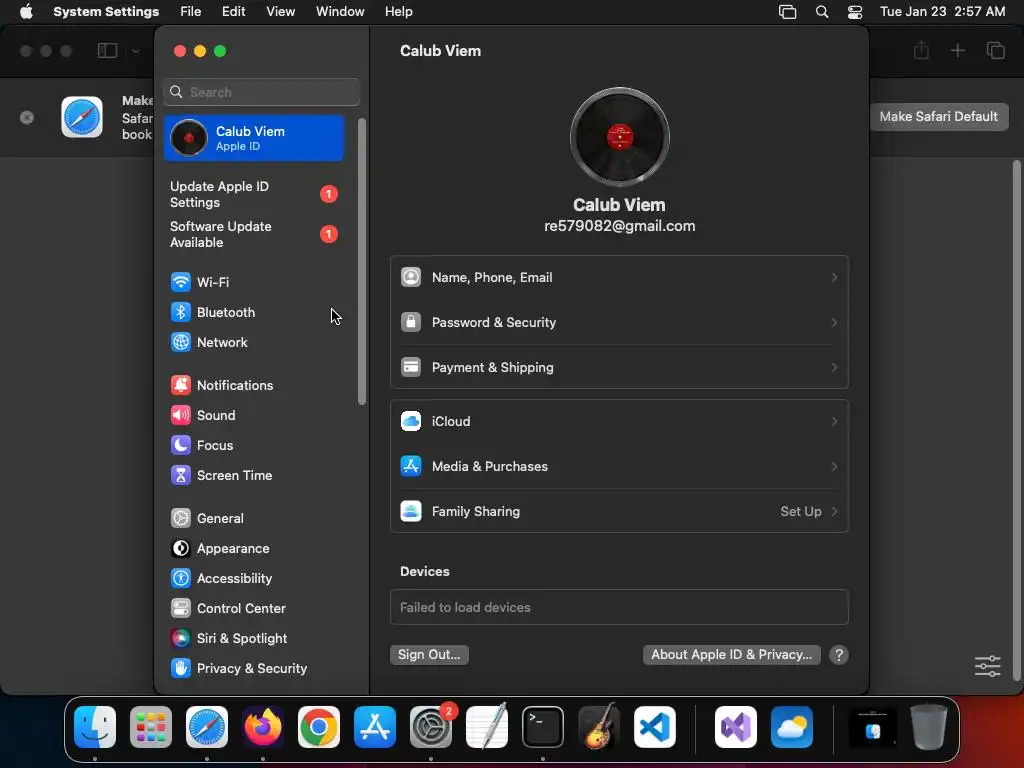Launch Visual Studio Code from Dock
This screenshot has height=768, width=1024.
tap(655, 727)
